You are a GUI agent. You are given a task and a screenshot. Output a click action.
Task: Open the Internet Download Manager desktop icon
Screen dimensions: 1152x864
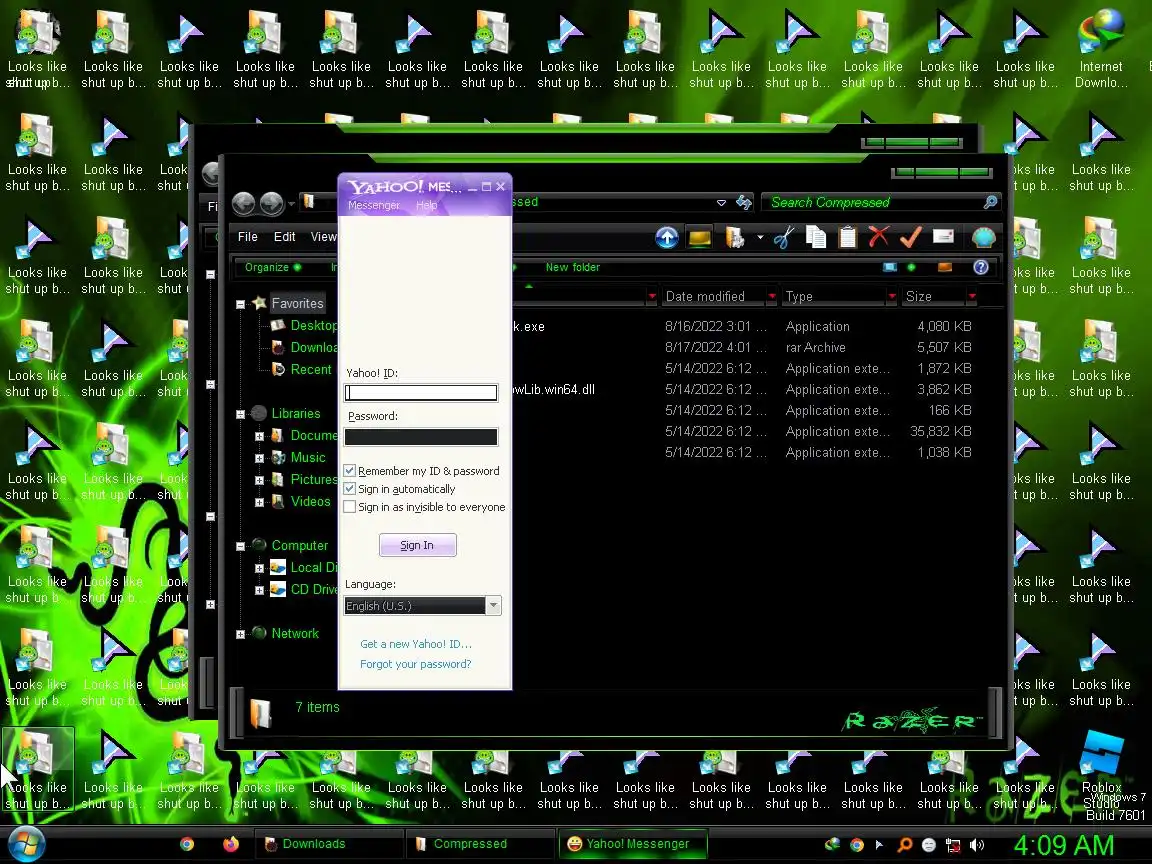pyautogui.click(x=1101, y=49)
